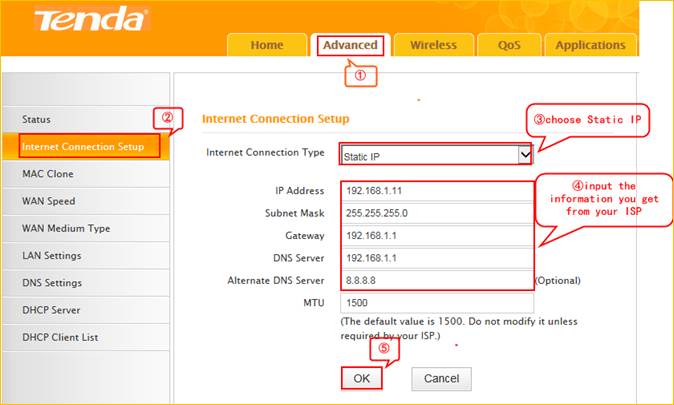
Task: Expand the Internet Connection Type dropdown
Action: (436, 155)
